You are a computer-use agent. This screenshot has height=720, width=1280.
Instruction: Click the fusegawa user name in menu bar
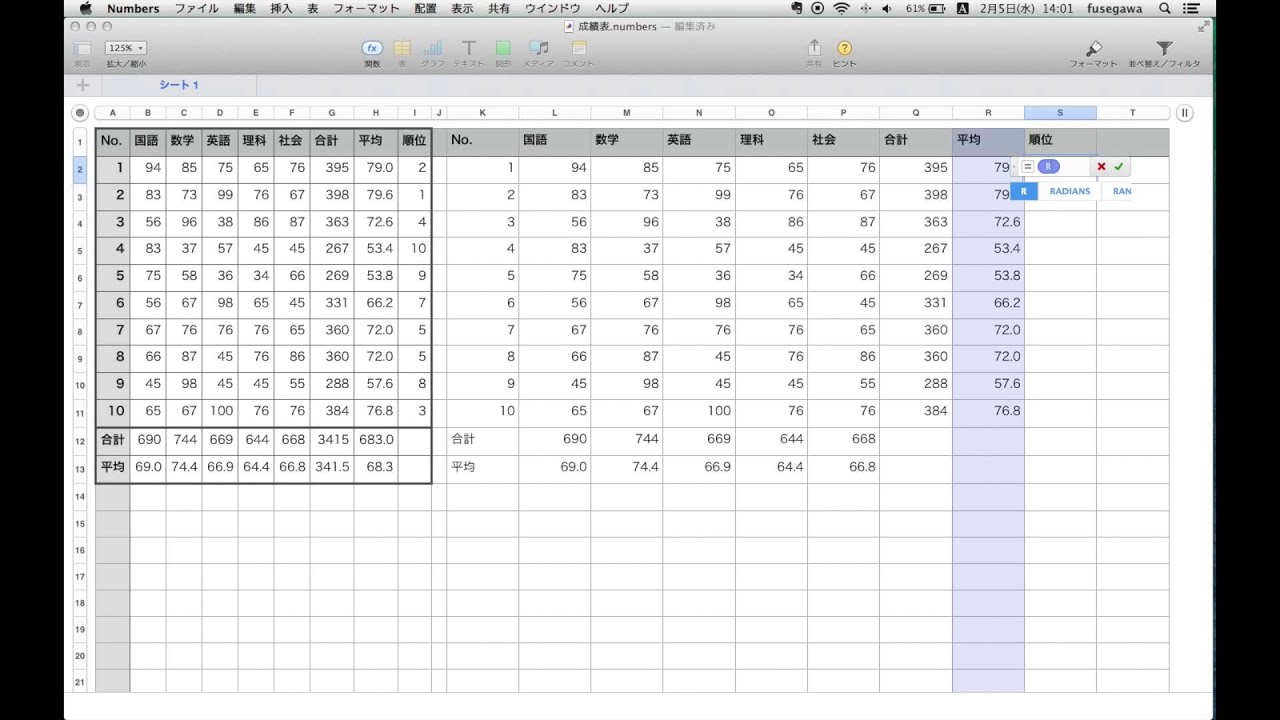[1116, 8]
